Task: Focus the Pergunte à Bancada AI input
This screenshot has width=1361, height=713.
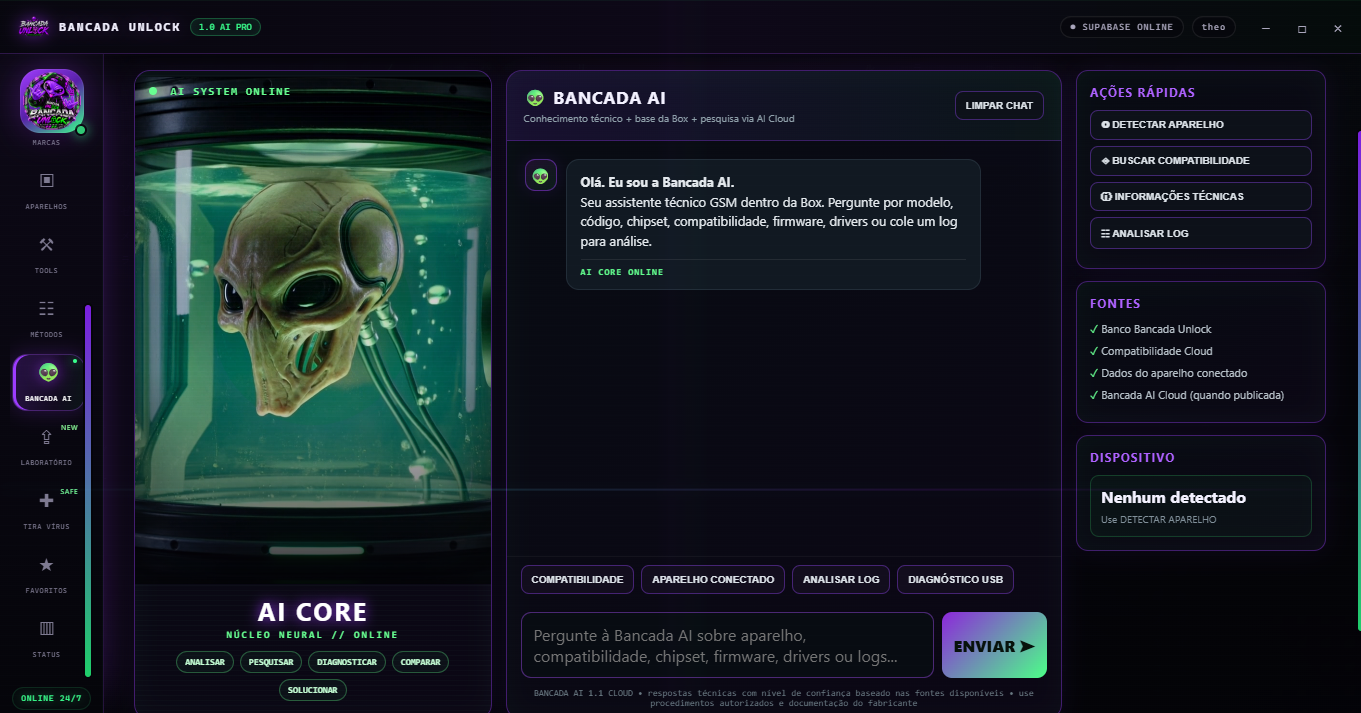Action: coord(727,645)
